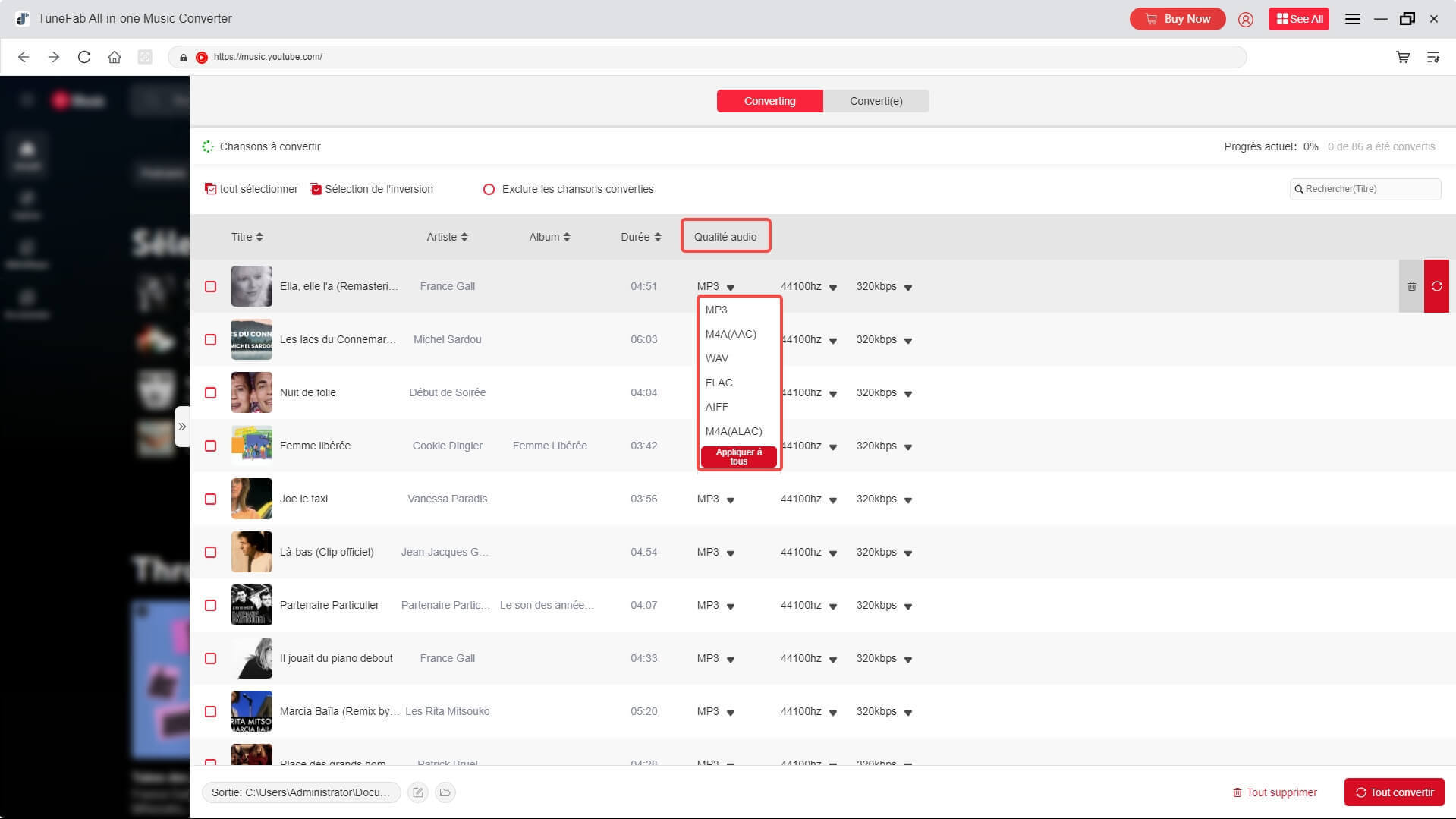Check the Nuit de folie checkbox
The image size is (1456, 819).
pos(211,392)
